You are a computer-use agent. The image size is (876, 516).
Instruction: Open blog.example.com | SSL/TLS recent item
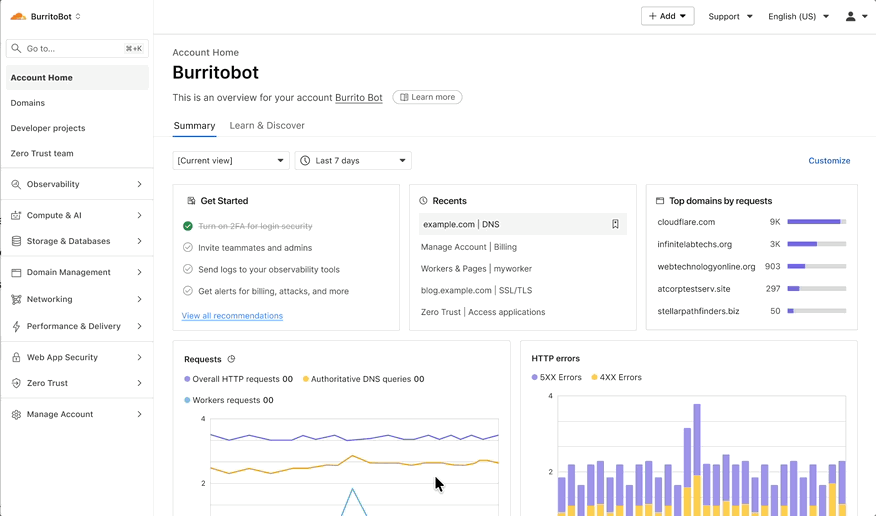(477, 290)
